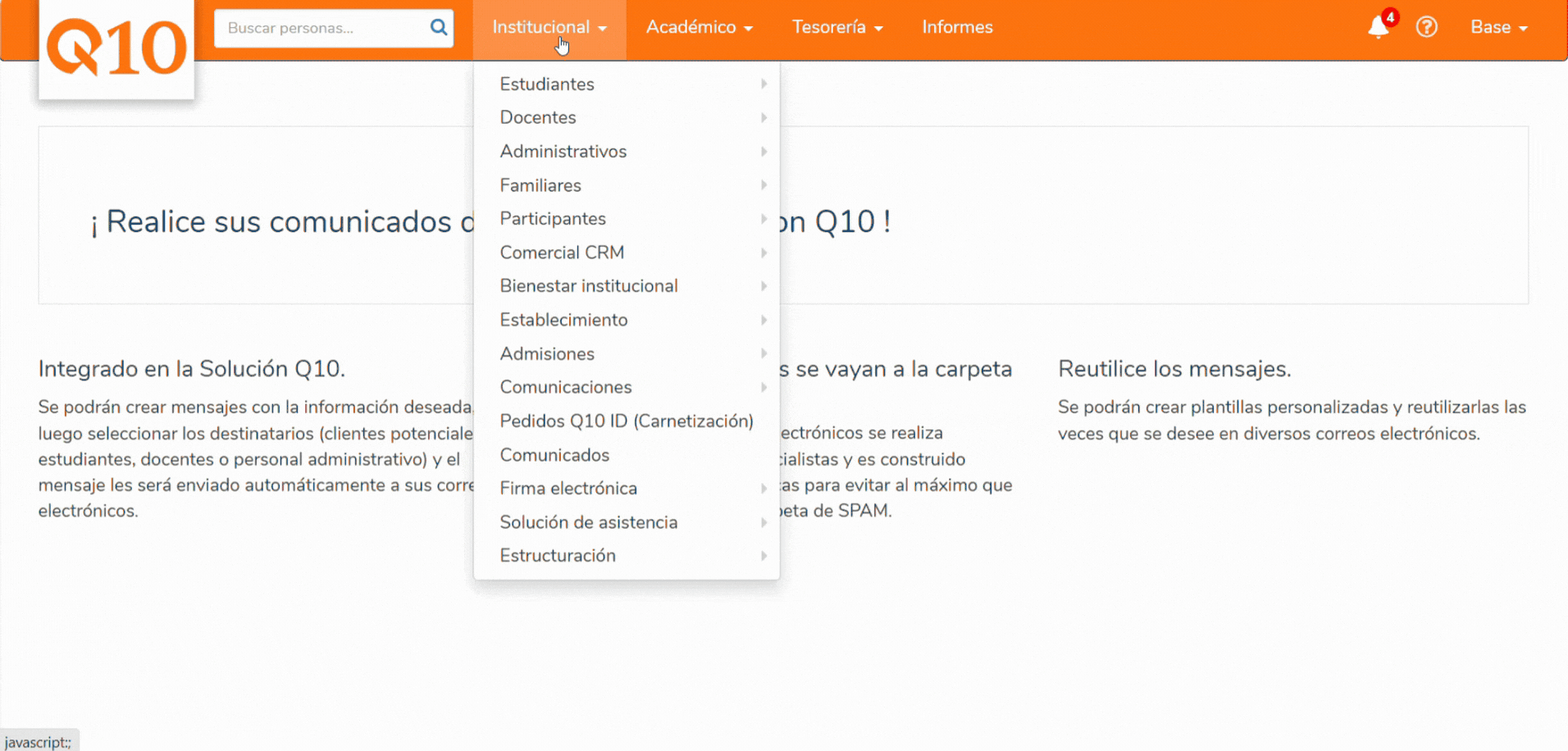Open Comercial CRM menu entry

point(627,253)
